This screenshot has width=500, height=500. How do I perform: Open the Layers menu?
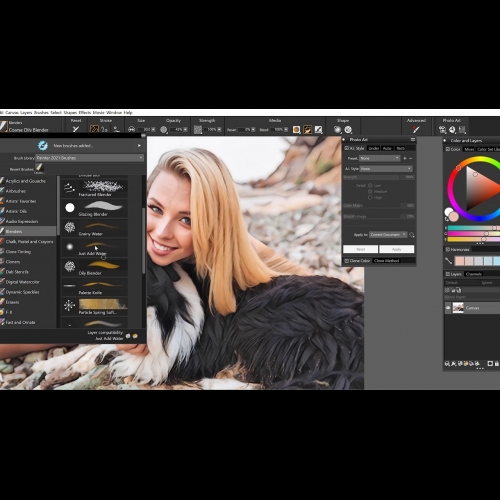(26, 113)
